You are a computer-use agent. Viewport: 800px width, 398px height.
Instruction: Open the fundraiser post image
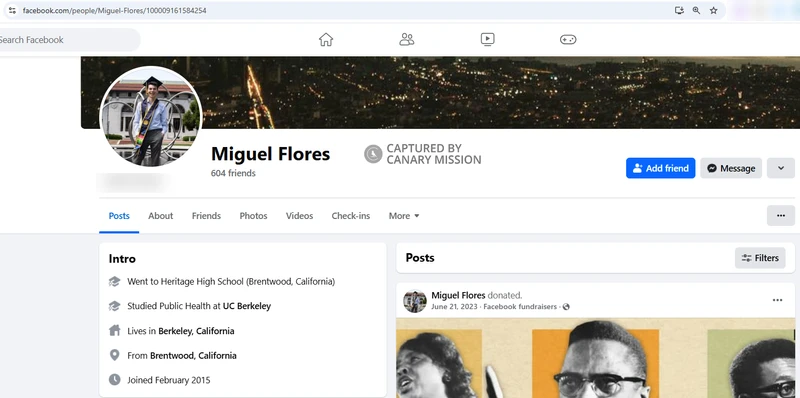pos(595,358)
